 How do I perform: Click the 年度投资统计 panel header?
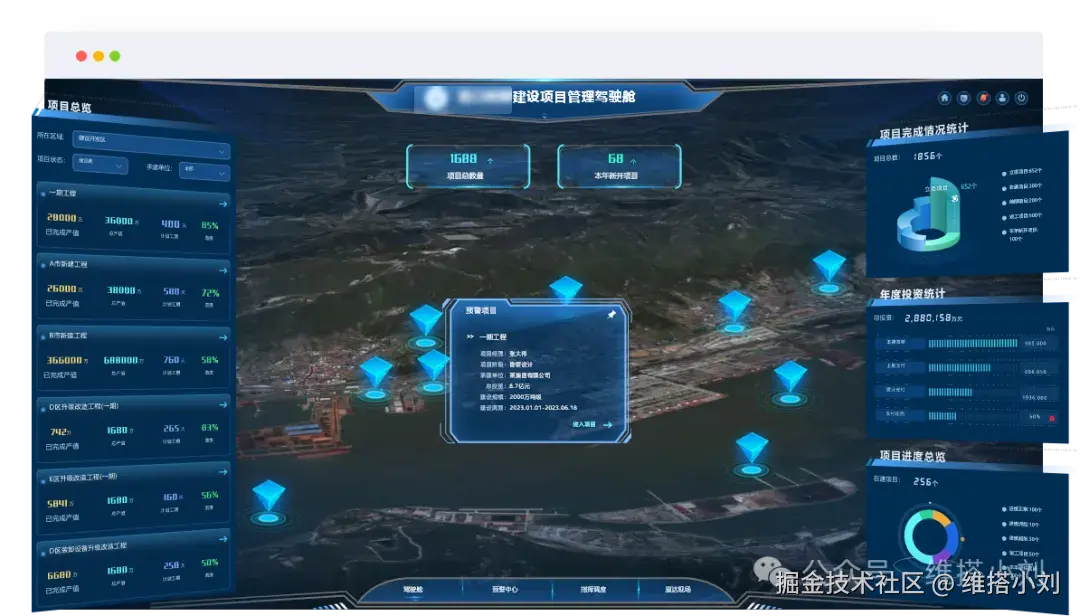(912, 294)
